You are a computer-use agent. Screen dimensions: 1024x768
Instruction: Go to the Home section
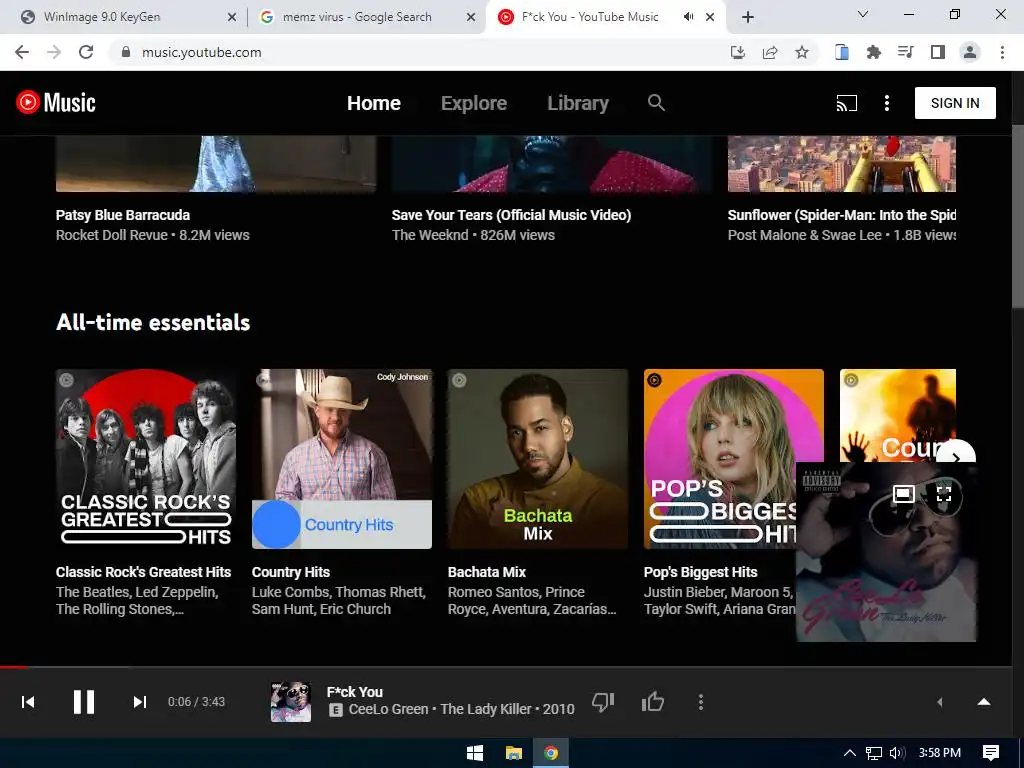(x=374, y=103)
